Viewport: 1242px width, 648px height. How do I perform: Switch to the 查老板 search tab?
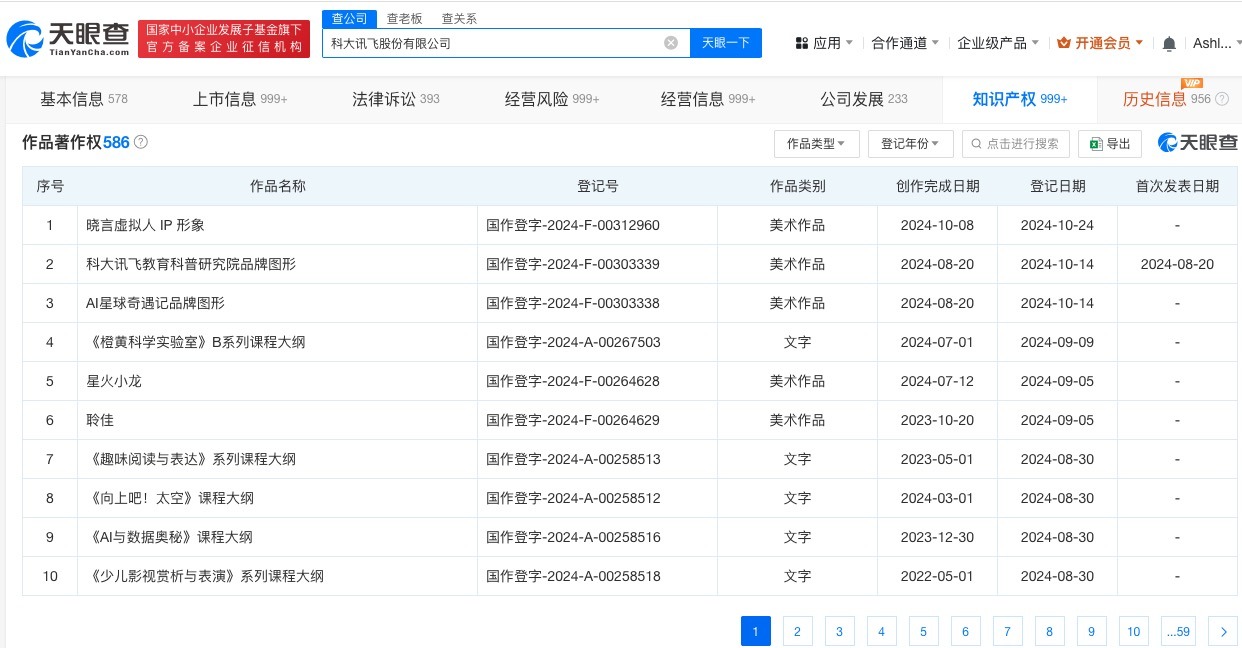coord(404,19)
